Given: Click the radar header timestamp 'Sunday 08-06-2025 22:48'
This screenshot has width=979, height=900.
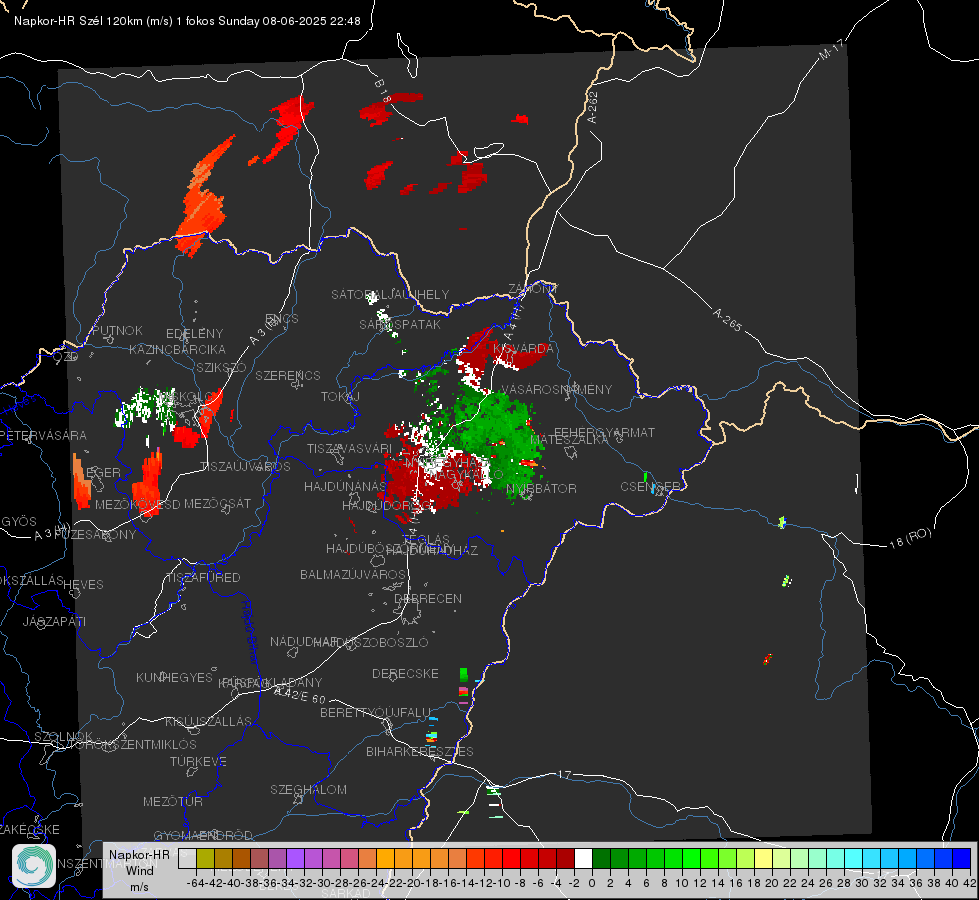Looking at the screenshot, I should click(289, 21).
